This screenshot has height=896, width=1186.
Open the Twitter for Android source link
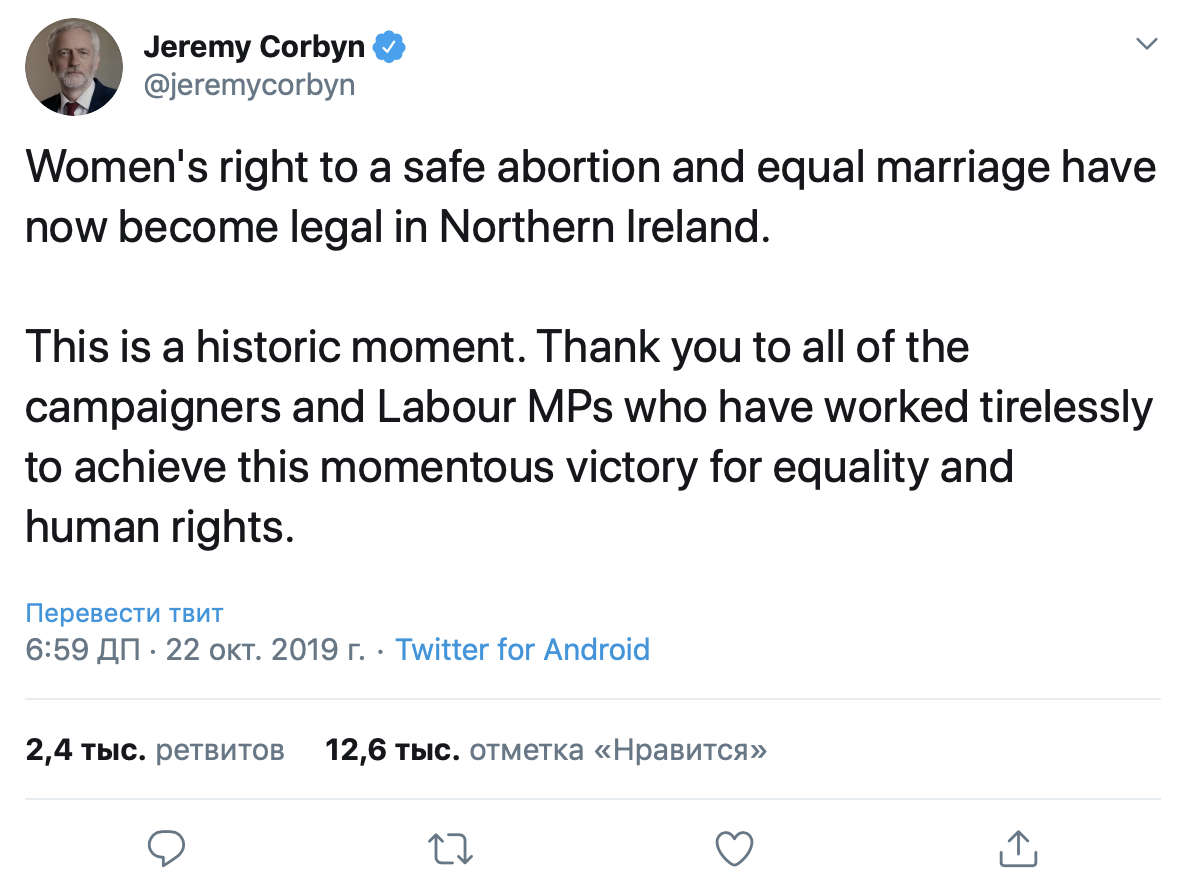[x=522, y=650]
